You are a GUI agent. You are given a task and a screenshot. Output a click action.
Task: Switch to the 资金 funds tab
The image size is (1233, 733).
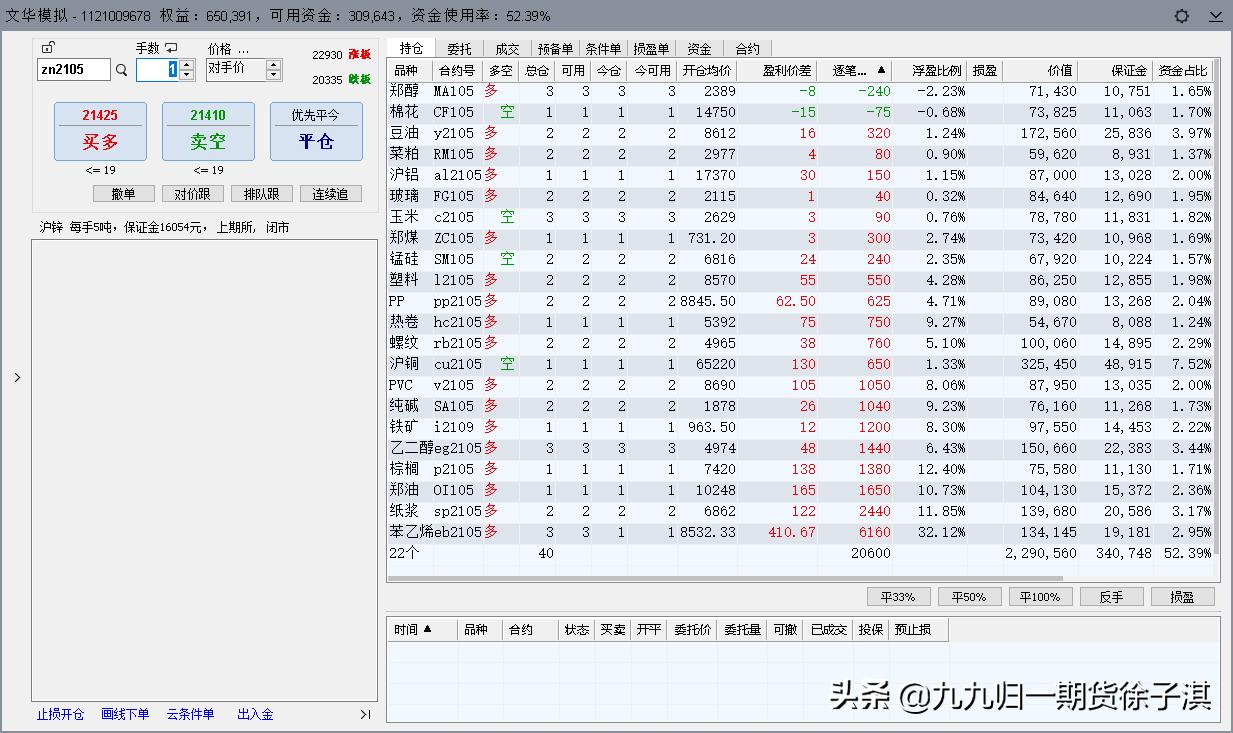[699, 48]
